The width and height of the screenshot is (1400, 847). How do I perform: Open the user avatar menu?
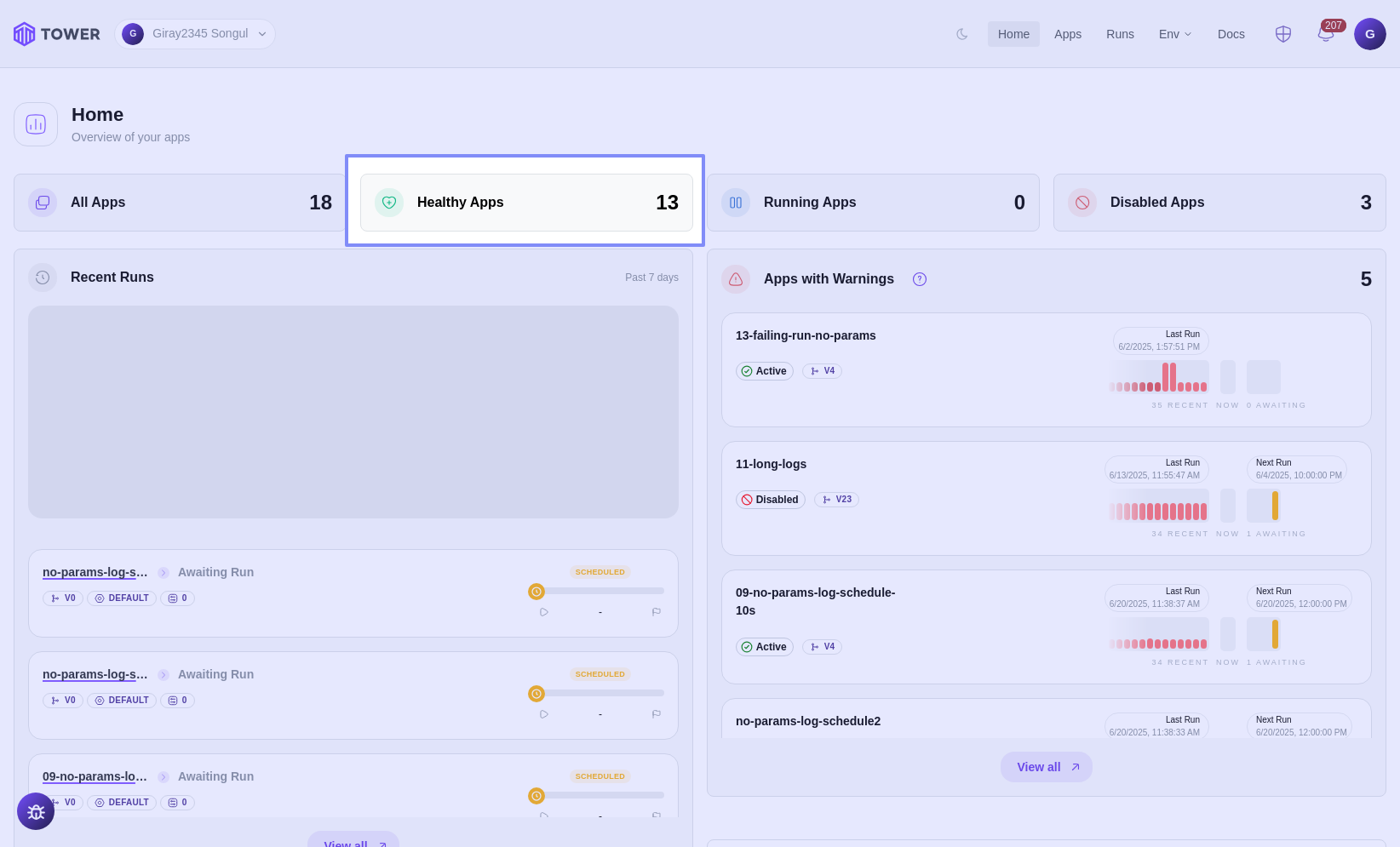(1369, 34)
